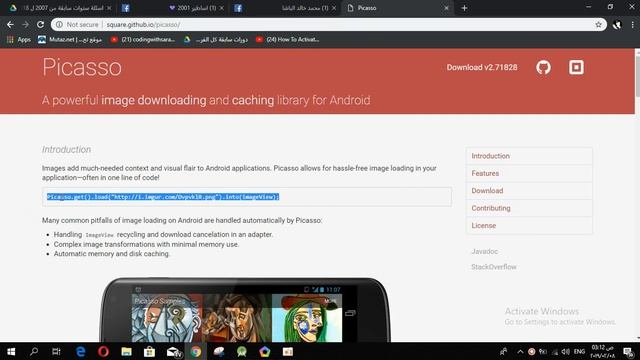640x360 pixels.
Task: Jump to Features in sidebar
Action: pos(529,173)
